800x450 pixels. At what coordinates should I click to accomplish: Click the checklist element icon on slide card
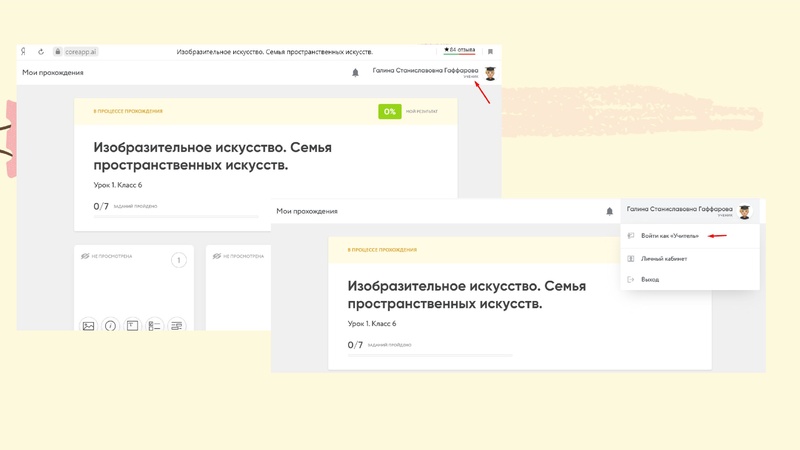tap(154, 326)
